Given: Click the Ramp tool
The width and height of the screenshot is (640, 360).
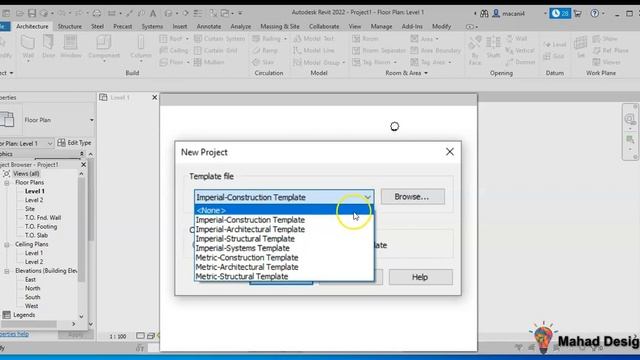Looking at the screenshot, I should coord(265,51).
